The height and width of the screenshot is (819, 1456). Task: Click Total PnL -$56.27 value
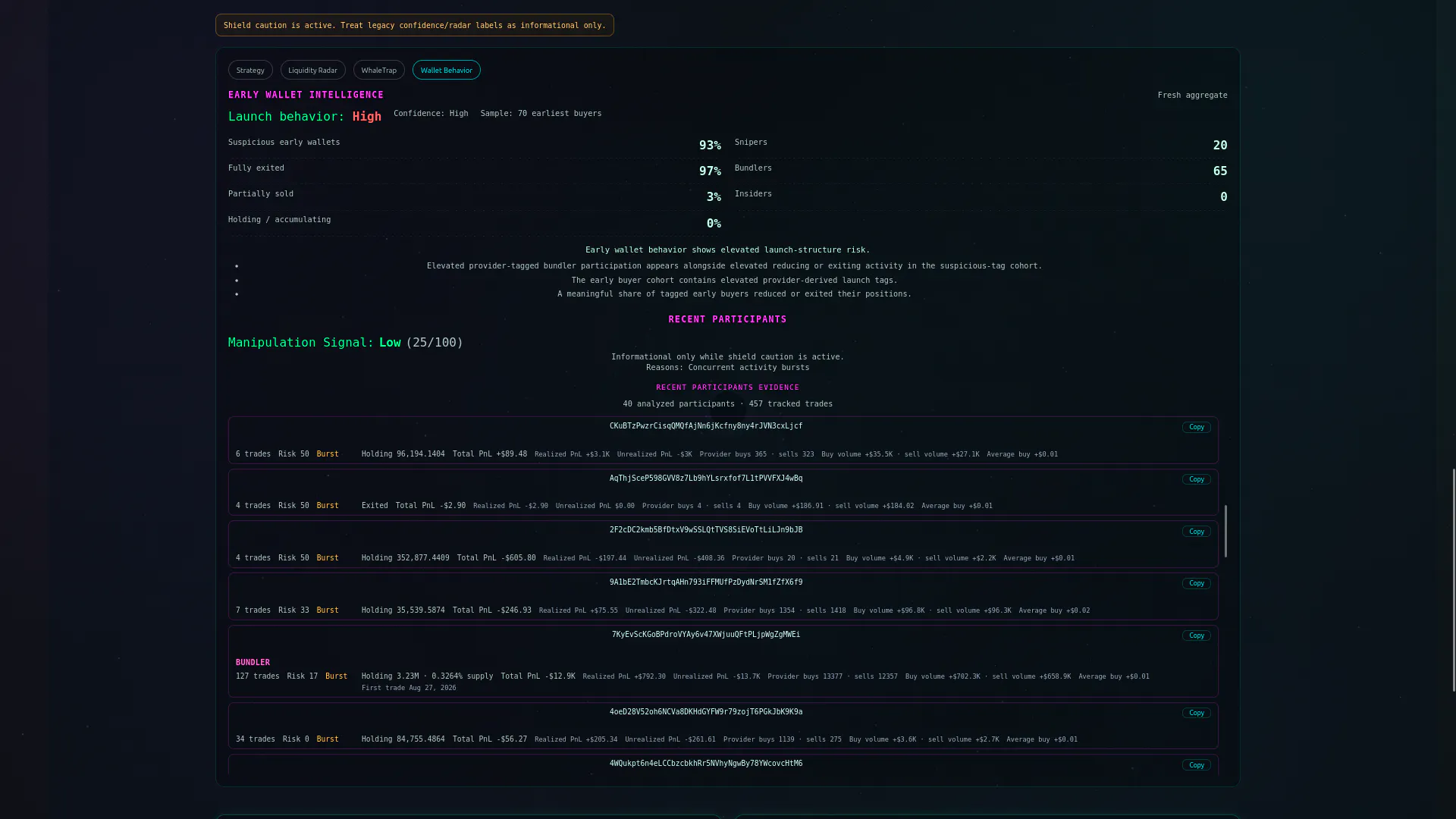pos(489,739)
